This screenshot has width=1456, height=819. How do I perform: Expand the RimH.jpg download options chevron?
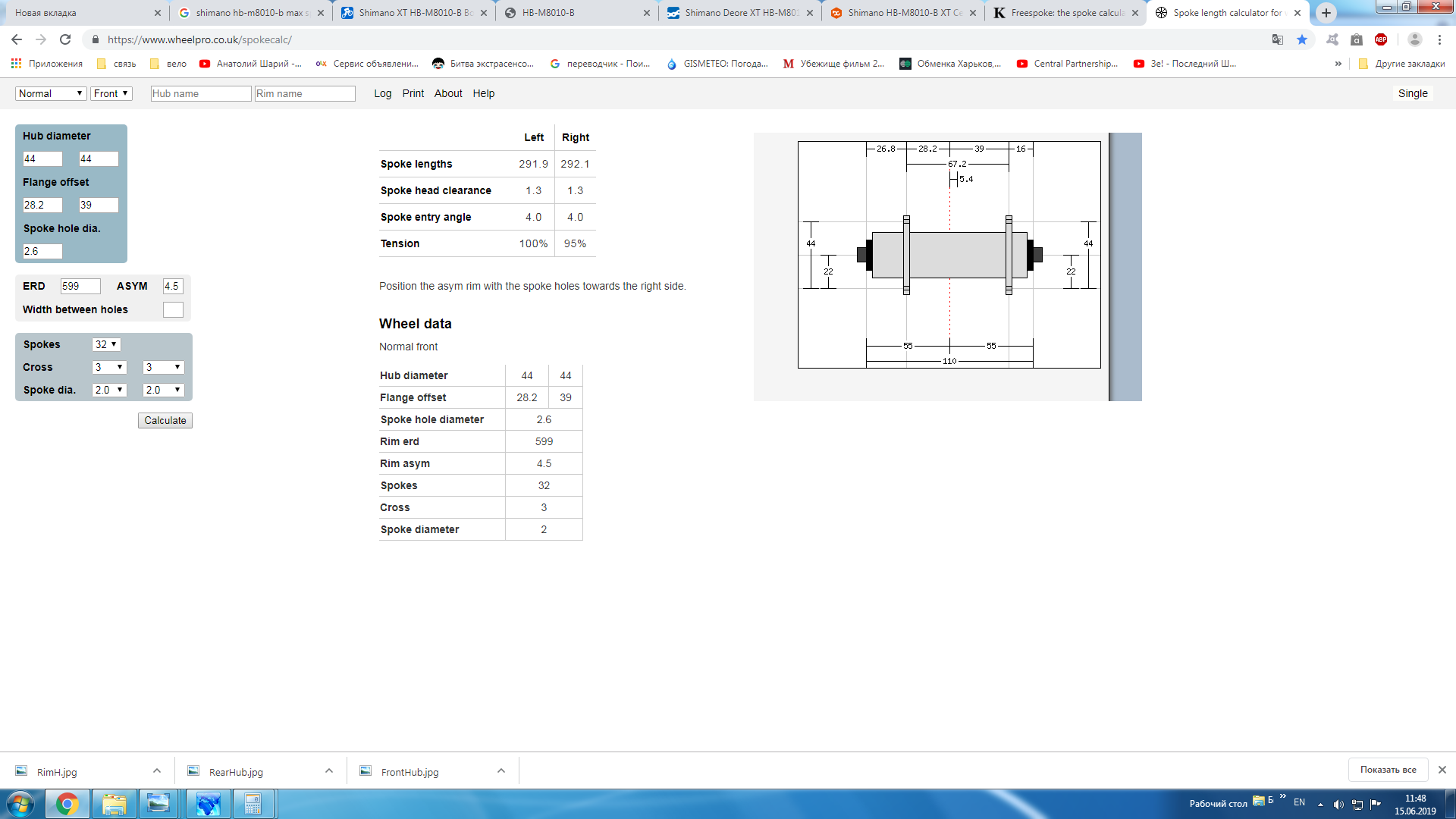click(x=157, y=771)
